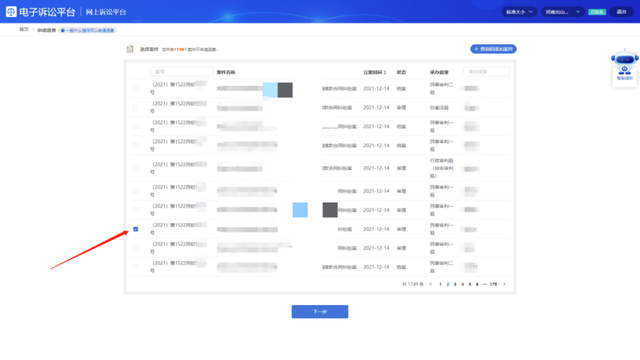Click the document icon beside 选择案件
Viewport: 640px width, 360px height.
130,49
